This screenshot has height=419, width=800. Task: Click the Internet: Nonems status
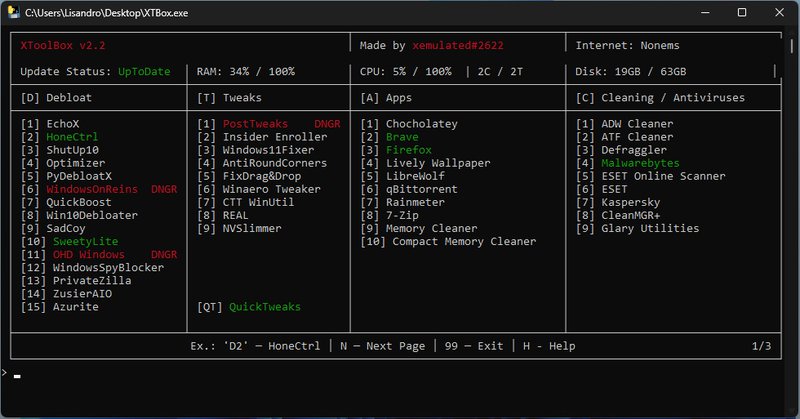(x=627, y=45)
